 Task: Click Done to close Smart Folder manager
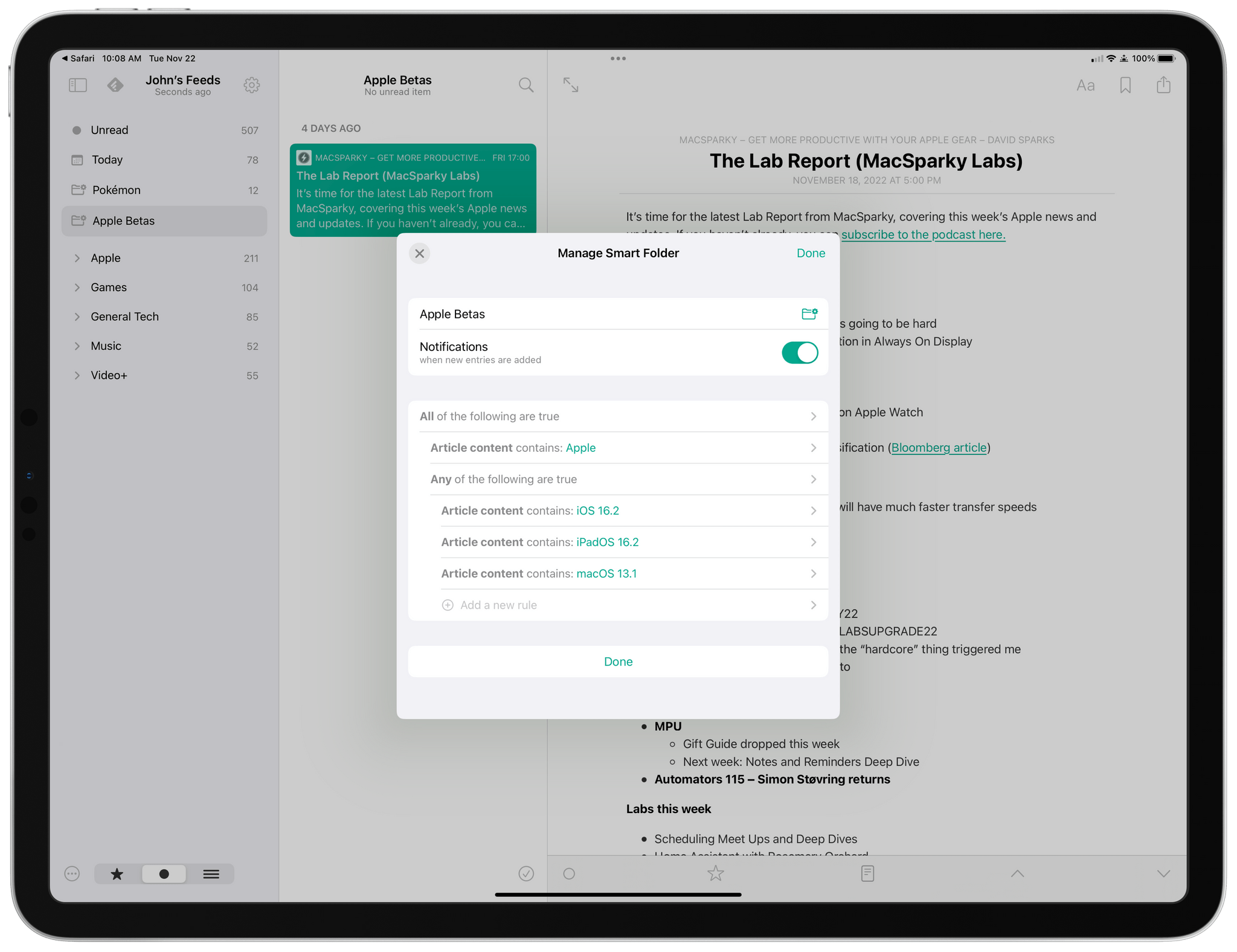tap(811, 252)
